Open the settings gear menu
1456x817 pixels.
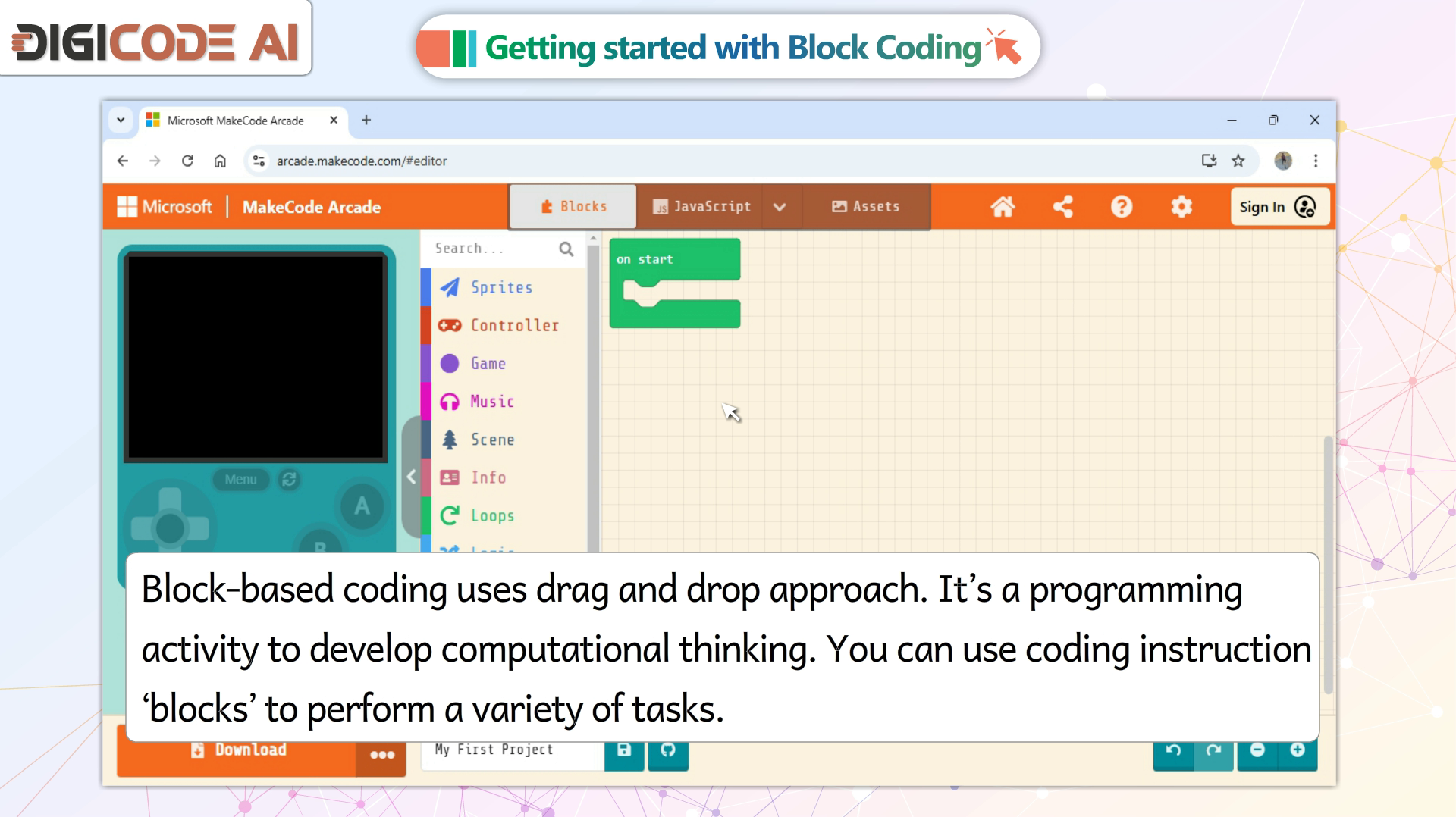[1181, 206]
